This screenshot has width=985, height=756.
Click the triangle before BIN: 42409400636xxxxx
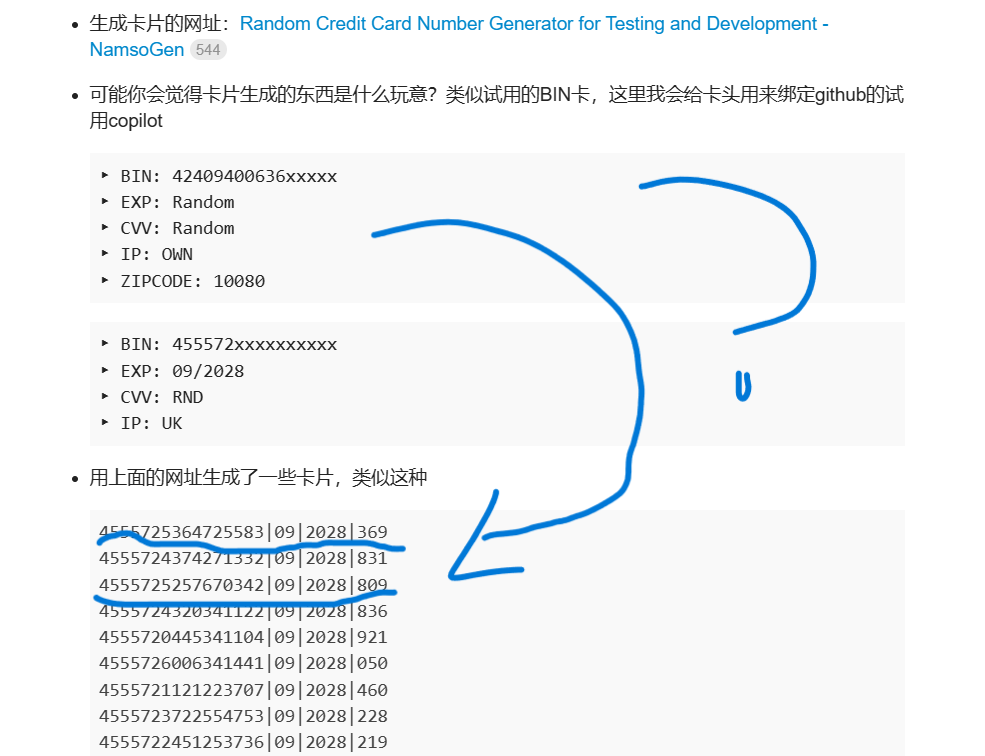click(x=105, y=175)
